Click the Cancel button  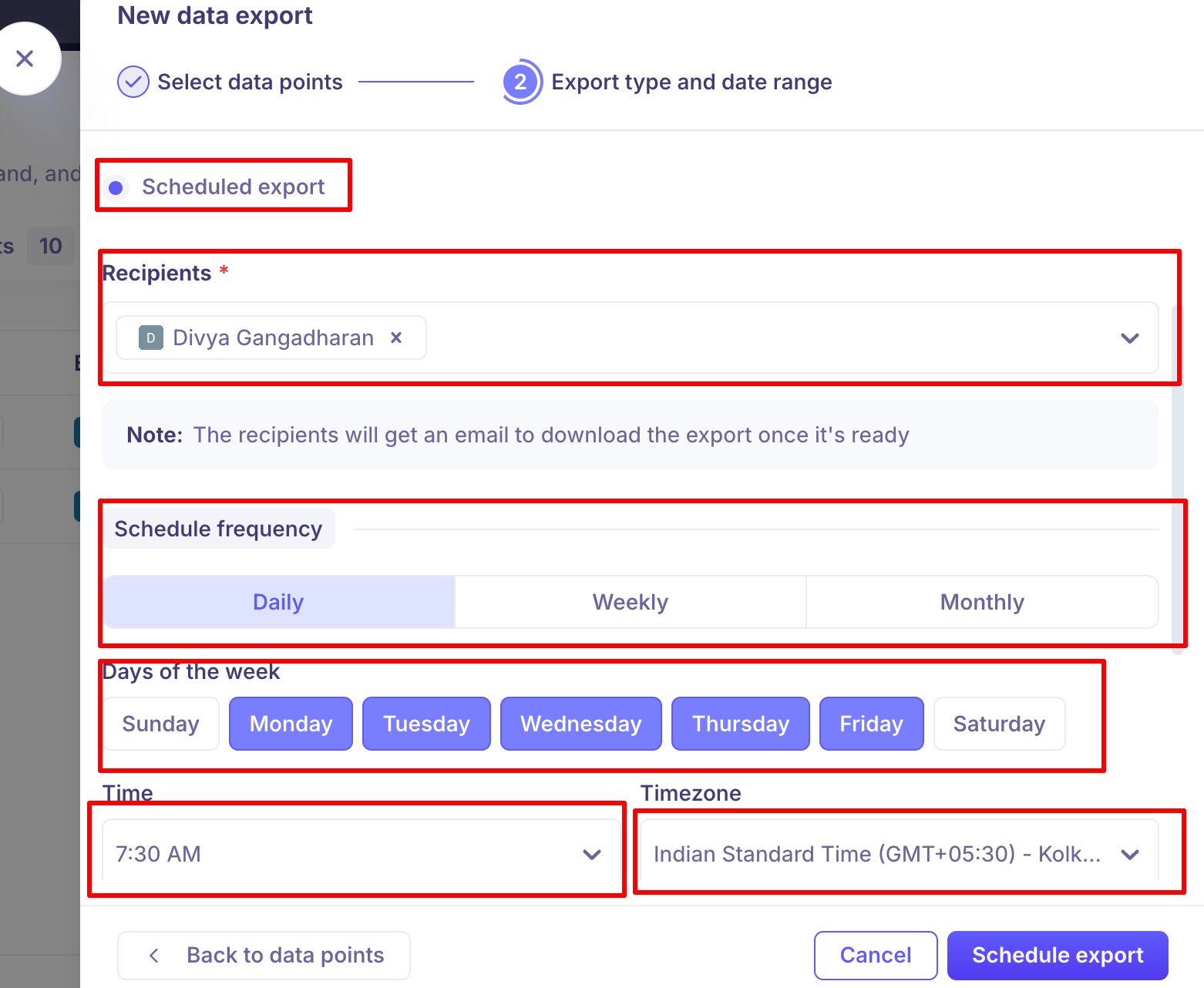[875, 956]
